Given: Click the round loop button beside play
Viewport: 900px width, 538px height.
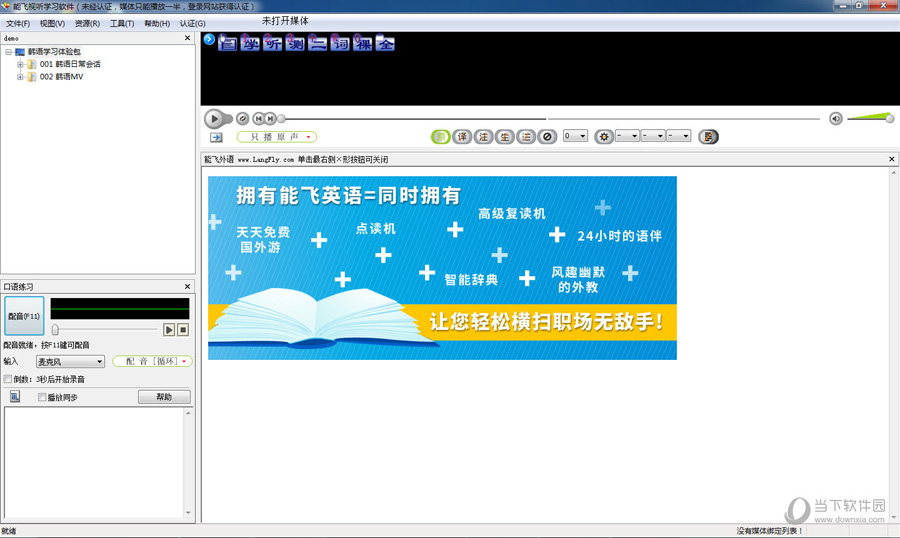Looking at the screenshot, I should point(243,119).
